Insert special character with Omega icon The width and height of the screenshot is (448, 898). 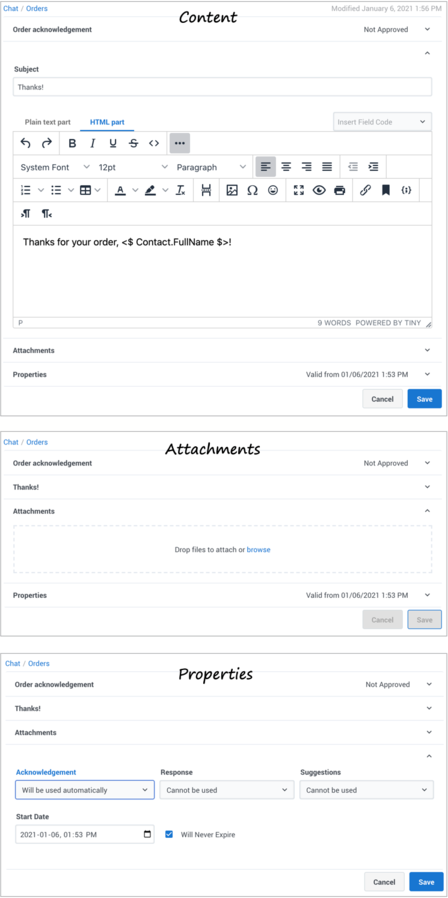pyautogui.click(x=252, y=191)
